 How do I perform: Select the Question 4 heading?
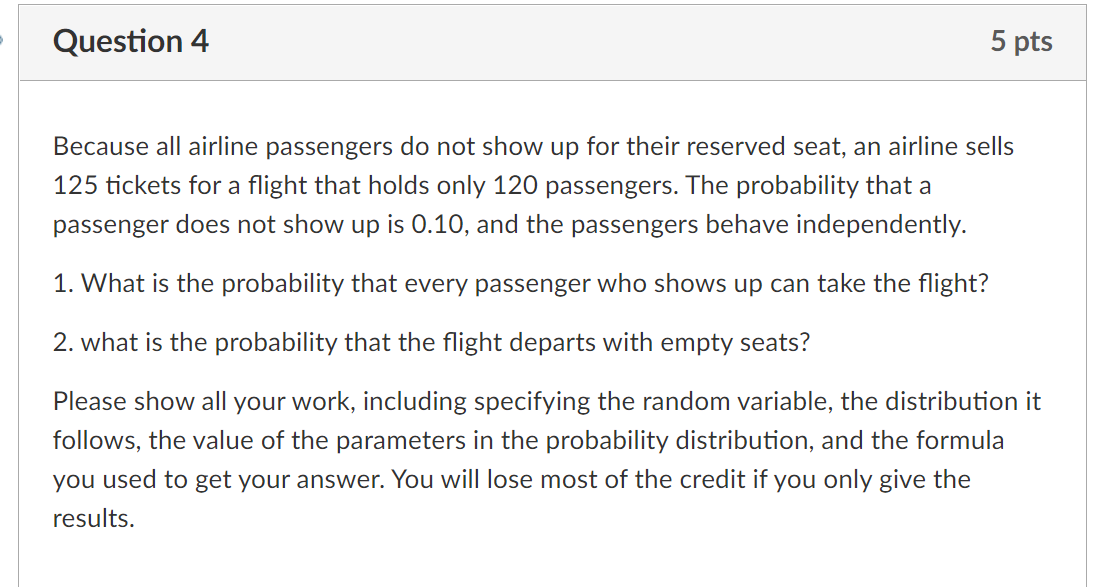[x=131, y=41]
